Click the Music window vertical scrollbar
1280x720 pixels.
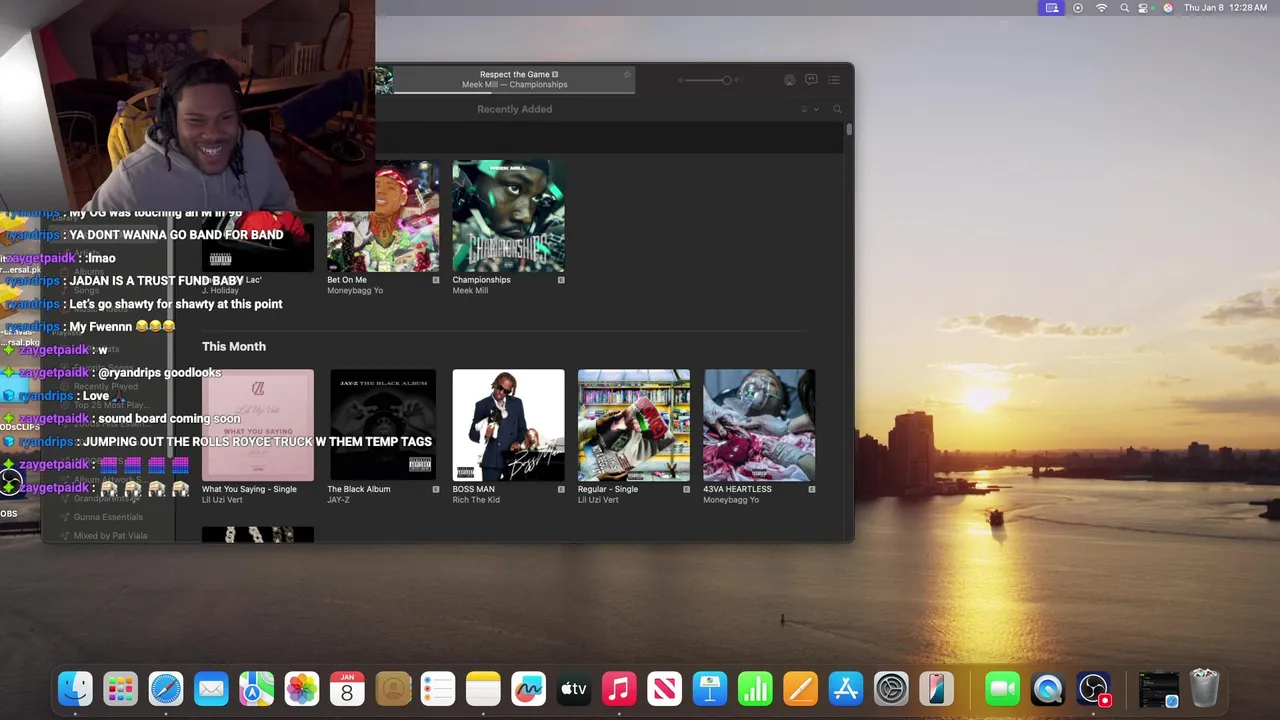point(849,129)
